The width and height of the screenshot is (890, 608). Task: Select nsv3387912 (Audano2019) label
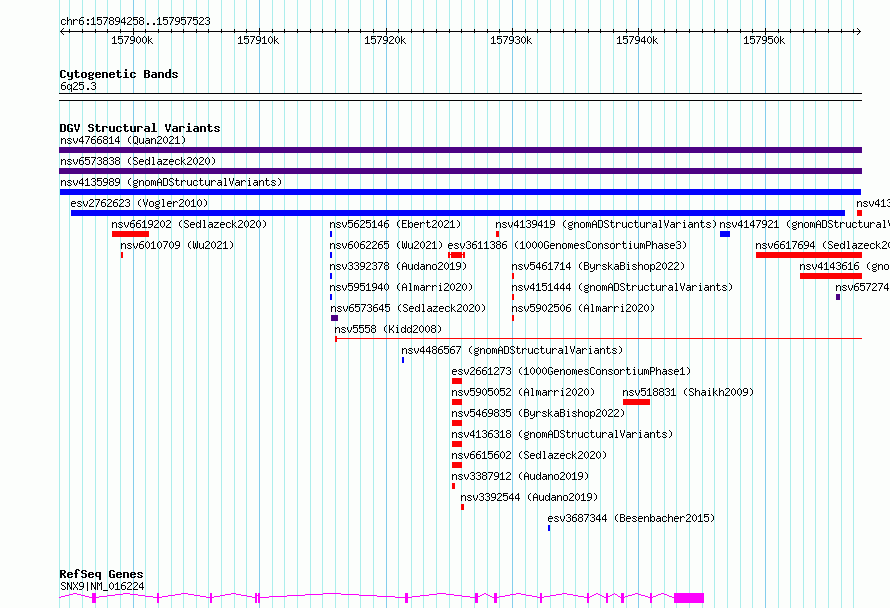[520, 476]
